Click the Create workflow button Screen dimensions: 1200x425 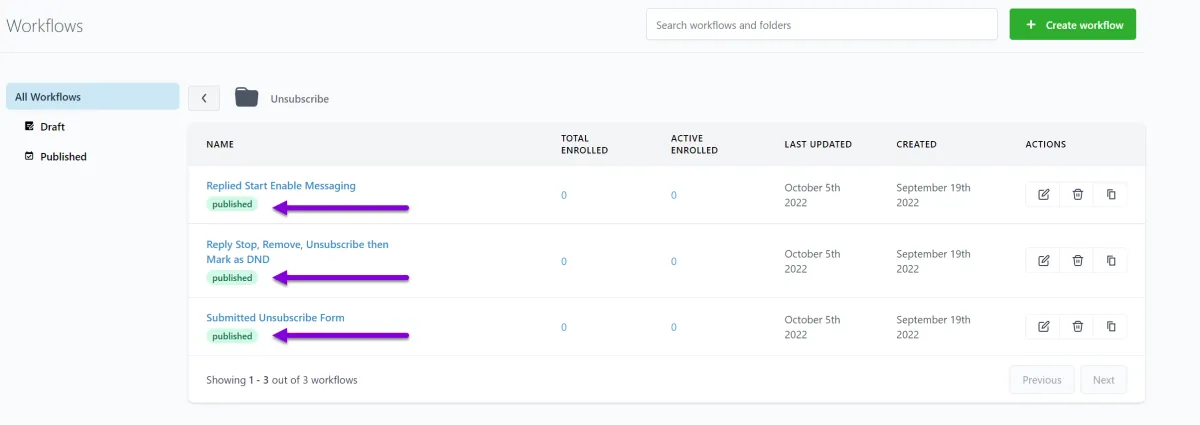[1072, 25]
